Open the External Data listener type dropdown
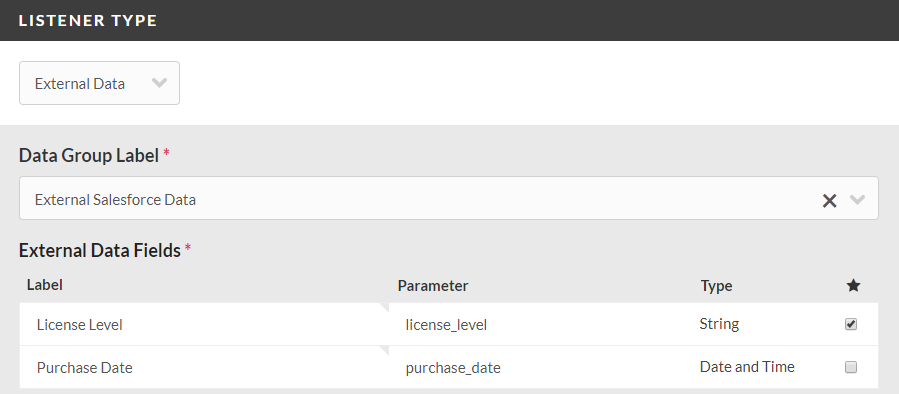Screen dimensions: 899x394 (99, 83)
